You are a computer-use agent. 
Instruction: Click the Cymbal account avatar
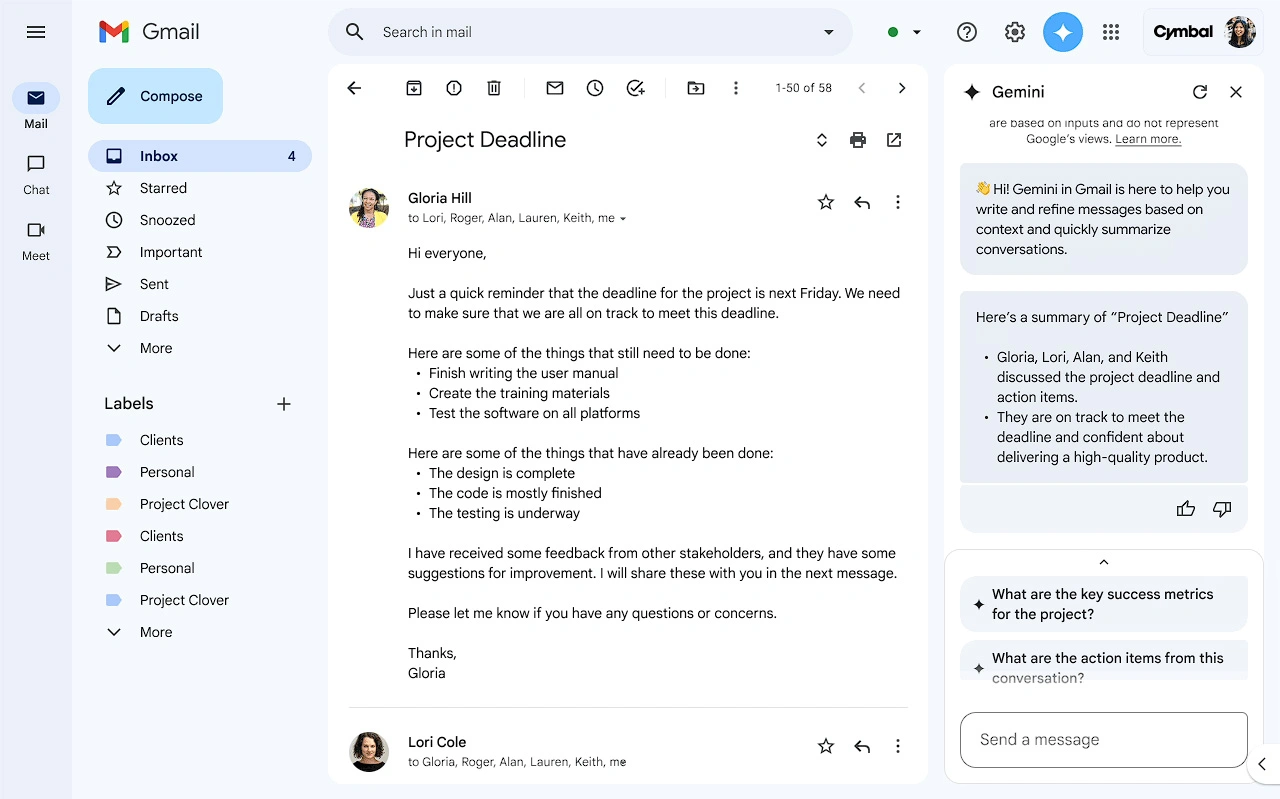pyautogui.click(x=1240, y=32)
